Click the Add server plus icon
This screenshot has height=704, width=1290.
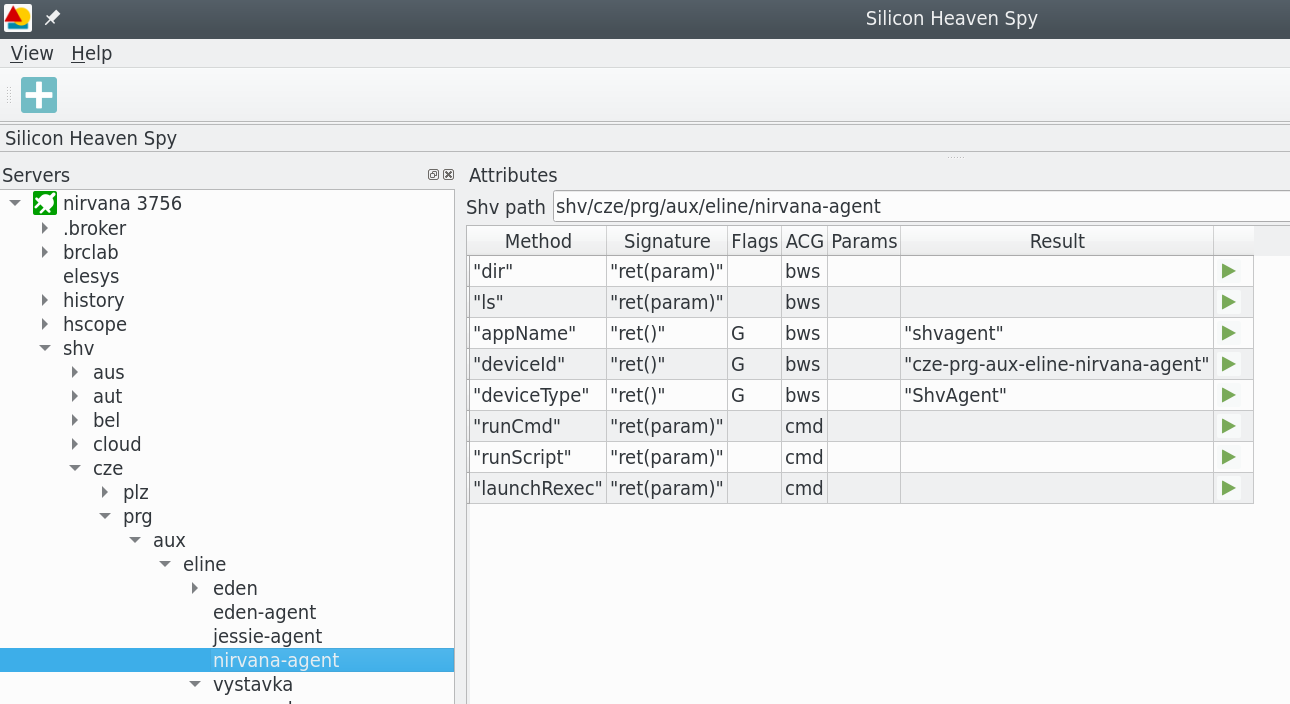[x=38, y=95]
